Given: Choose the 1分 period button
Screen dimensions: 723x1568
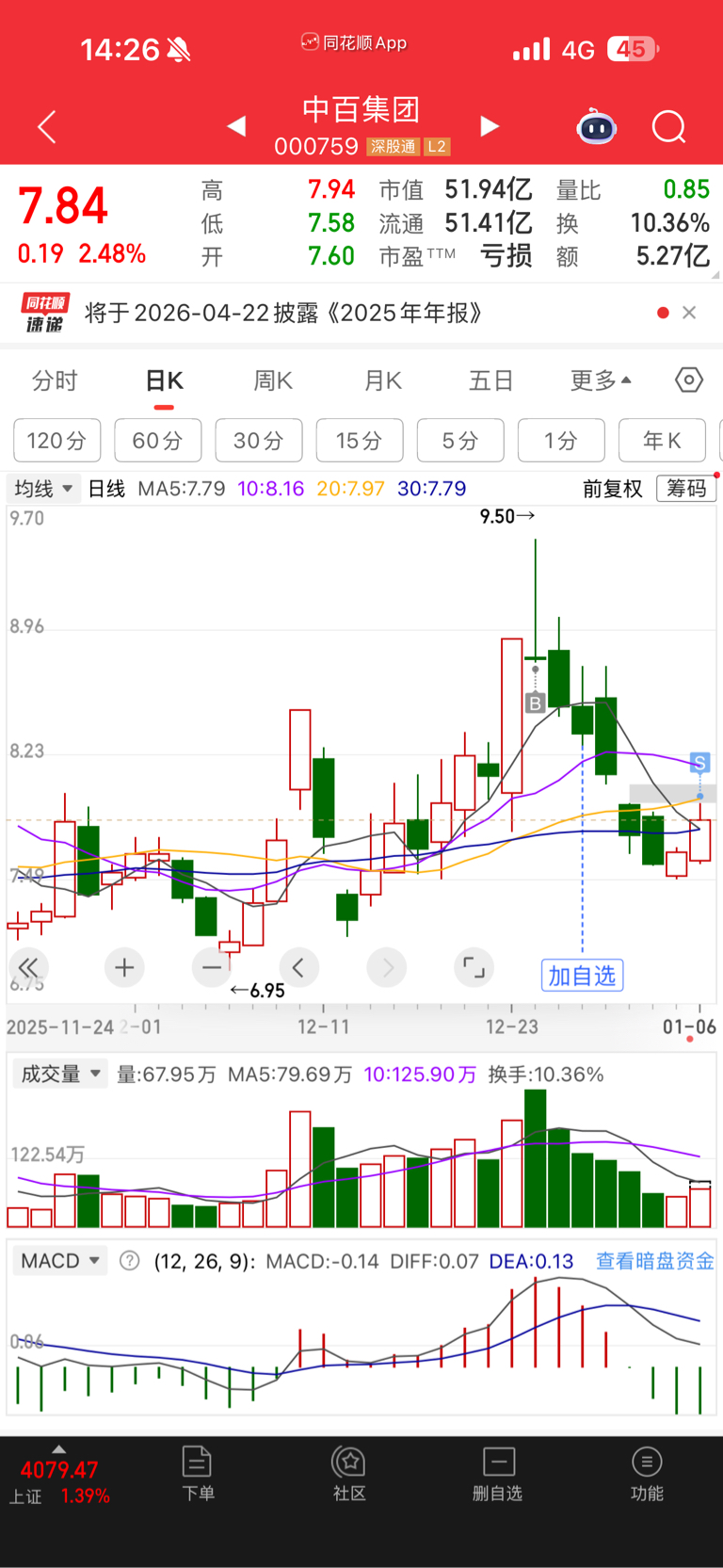Looking at the screenshot, I should click(x=561, y=441).
